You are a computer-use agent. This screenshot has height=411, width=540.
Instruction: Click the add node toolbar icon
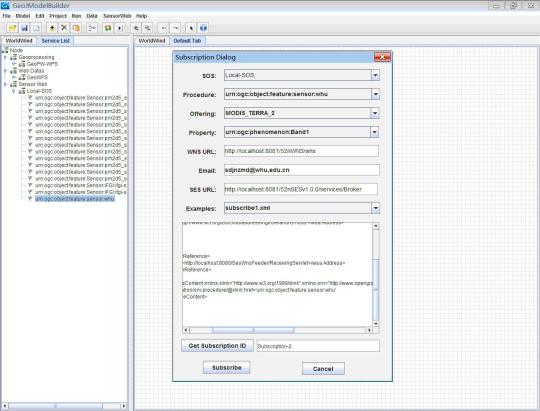(52, 28)
